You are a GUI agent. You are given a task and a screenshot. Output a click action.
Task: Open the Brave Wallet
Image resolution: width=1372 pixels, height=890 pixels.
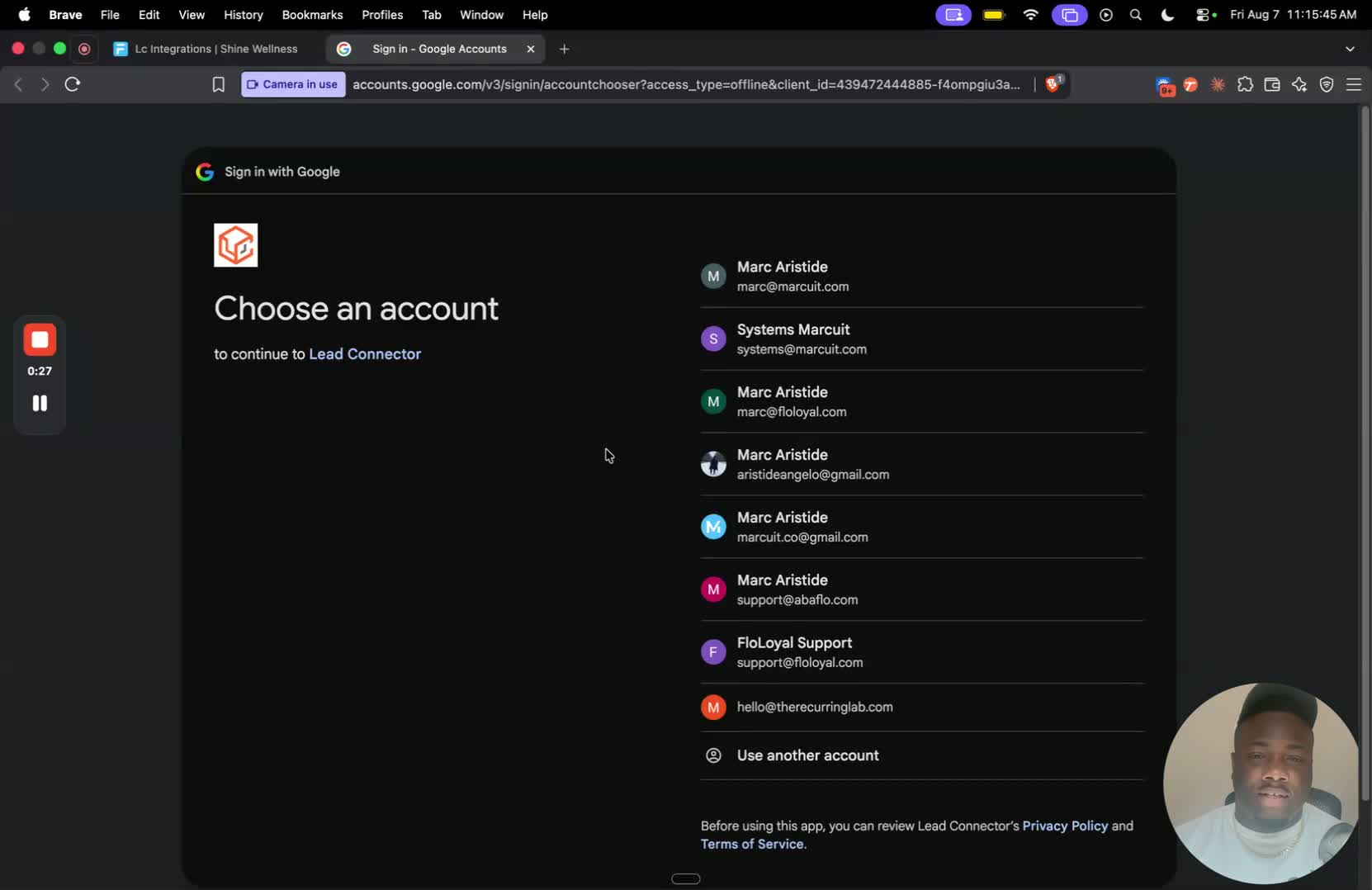pyautogui.click(x=1272, y=84)
